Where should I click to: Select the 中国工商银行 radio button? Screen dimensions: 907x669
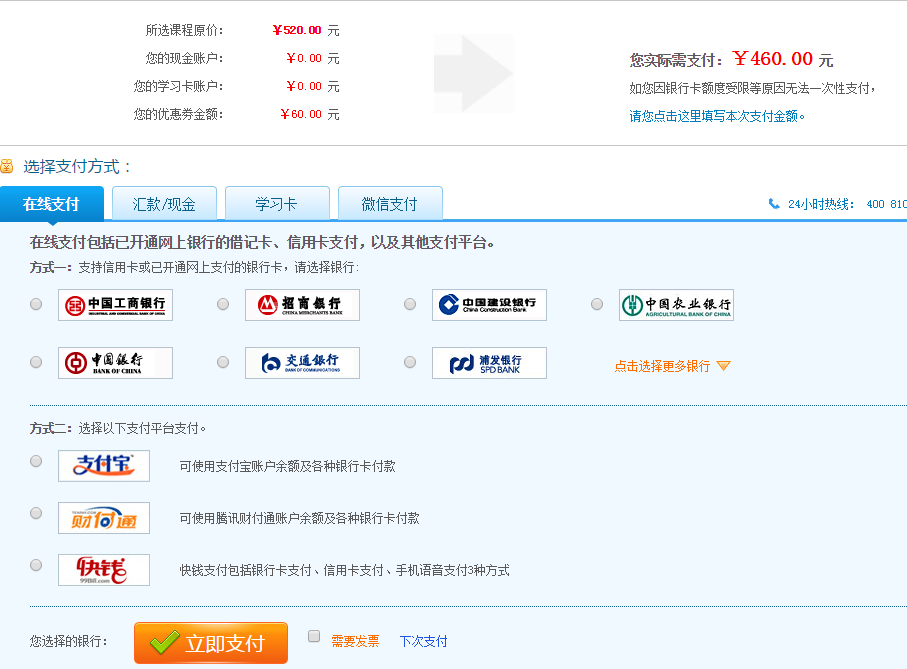coord(36,304)
